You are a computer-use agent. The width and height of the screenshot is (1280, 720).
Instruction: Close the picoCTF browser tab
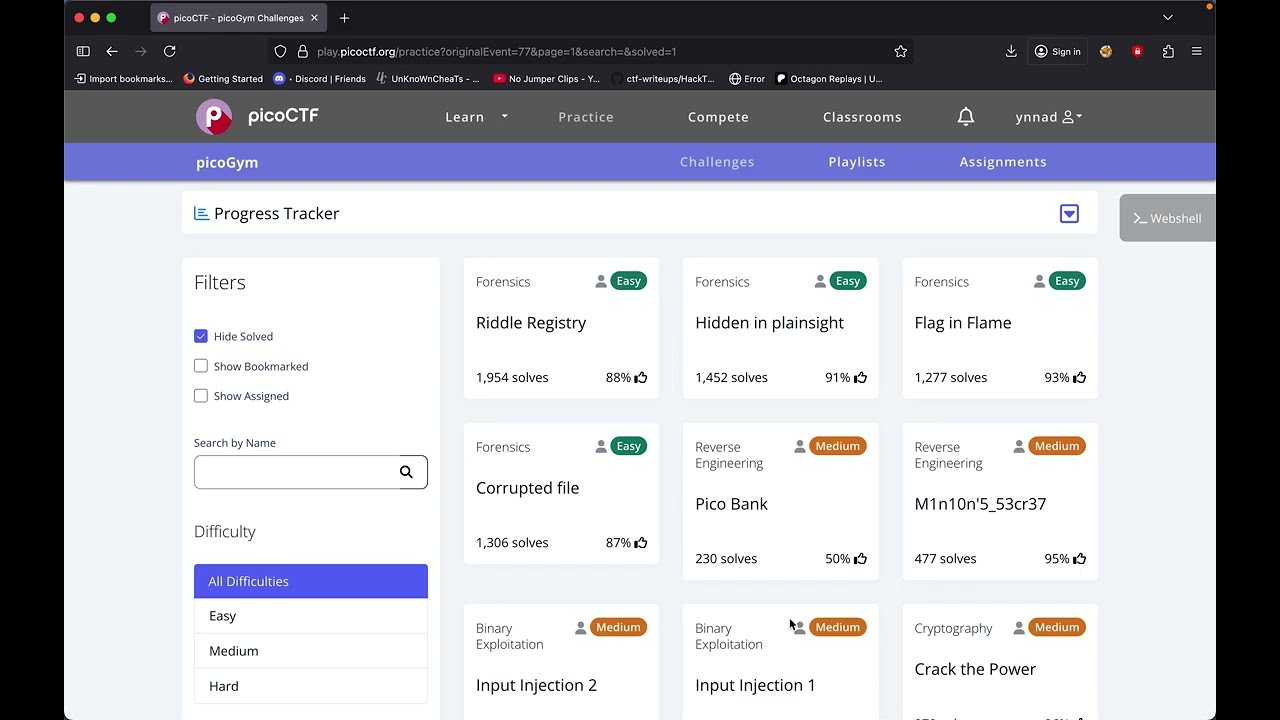[x=314, y=18]
